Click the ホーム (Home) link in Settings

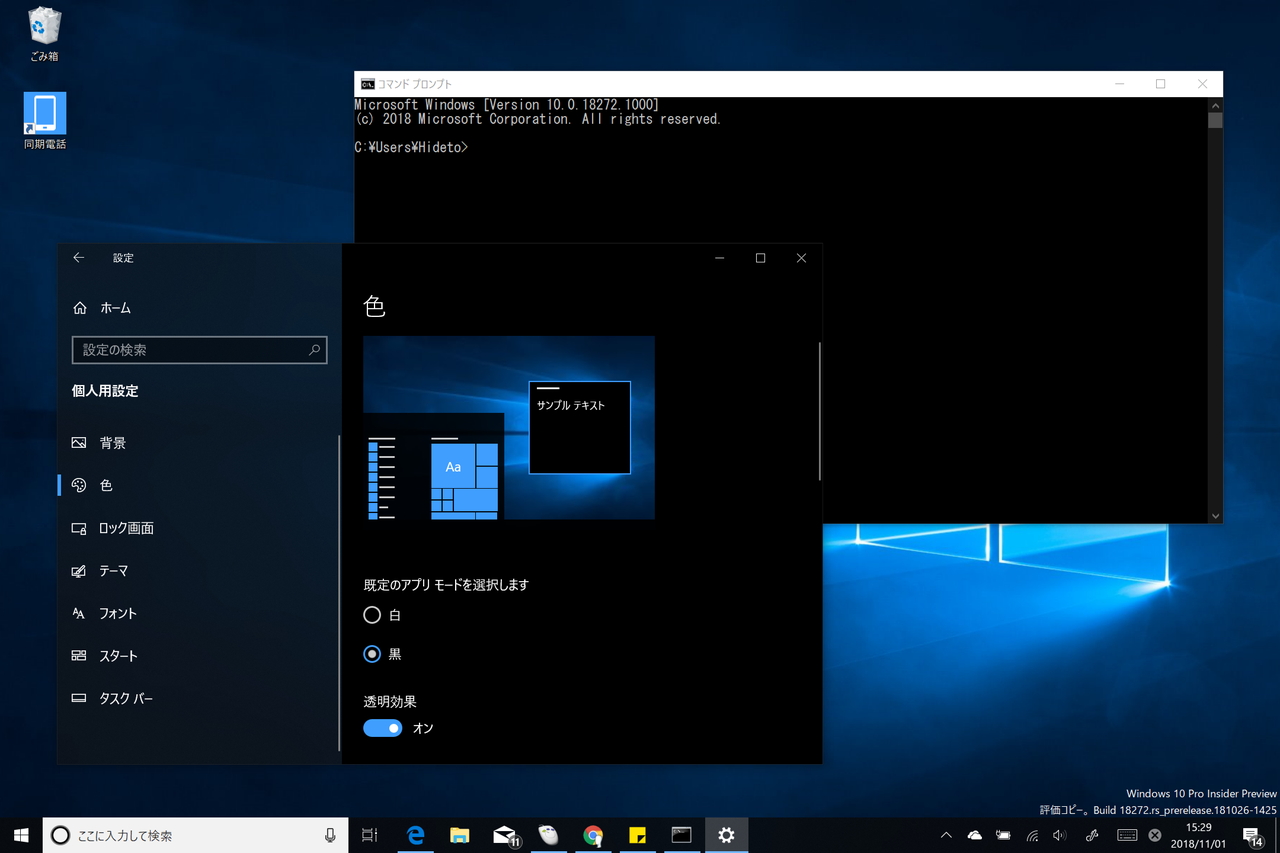[115, 308]
